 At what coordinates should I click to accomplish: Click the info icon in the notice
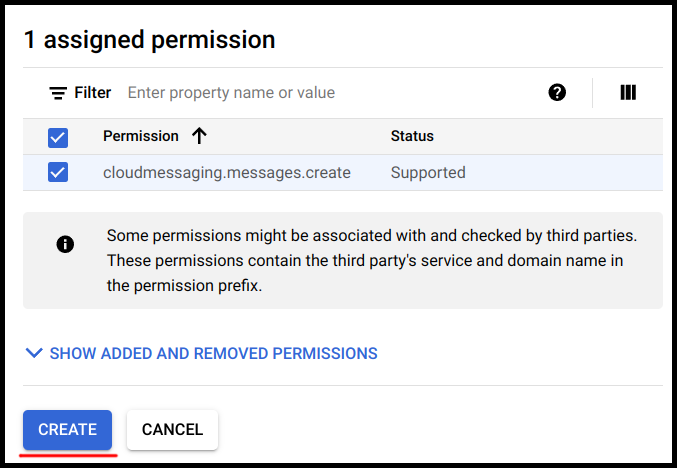coord(66,244)
